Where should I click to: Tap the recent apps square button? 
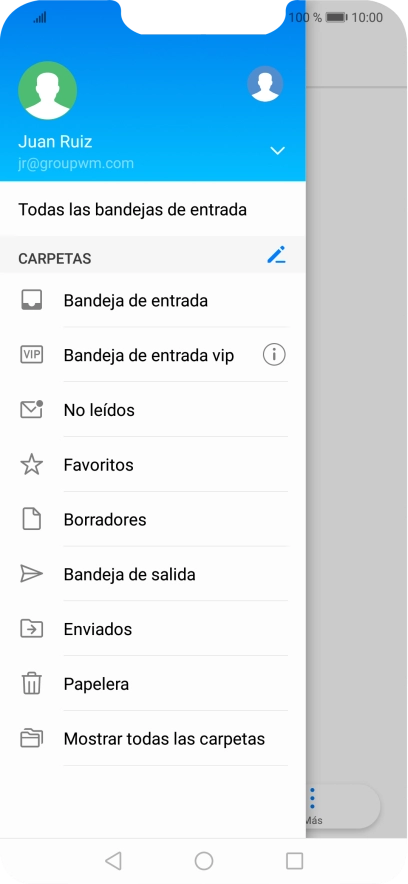[295, 861]
